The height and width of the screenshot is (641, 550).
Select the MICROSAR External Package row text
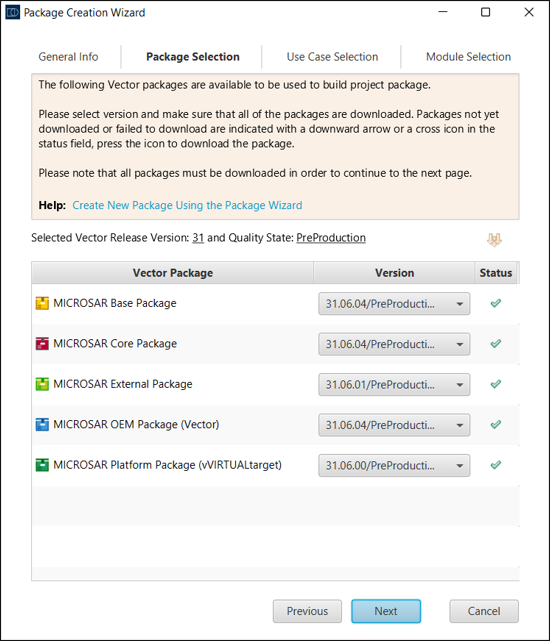[123, 384]
